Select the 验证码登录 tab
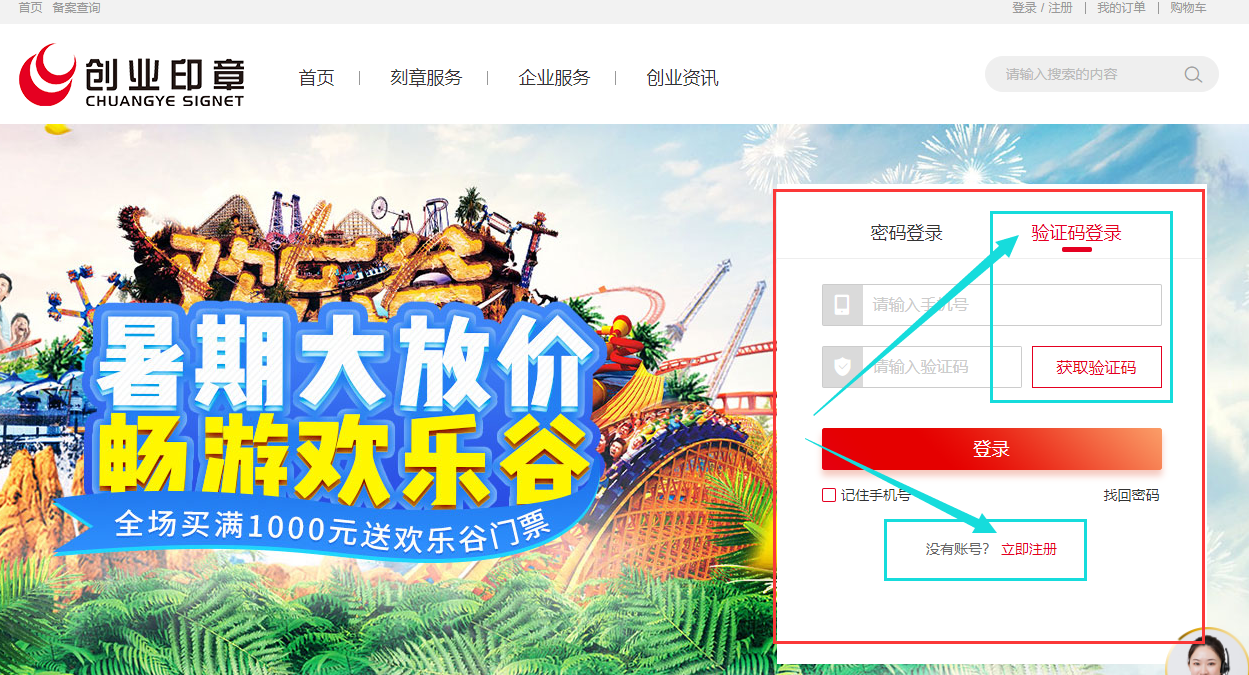This screenshot has width=1249, height=675. coord(1076,233)
